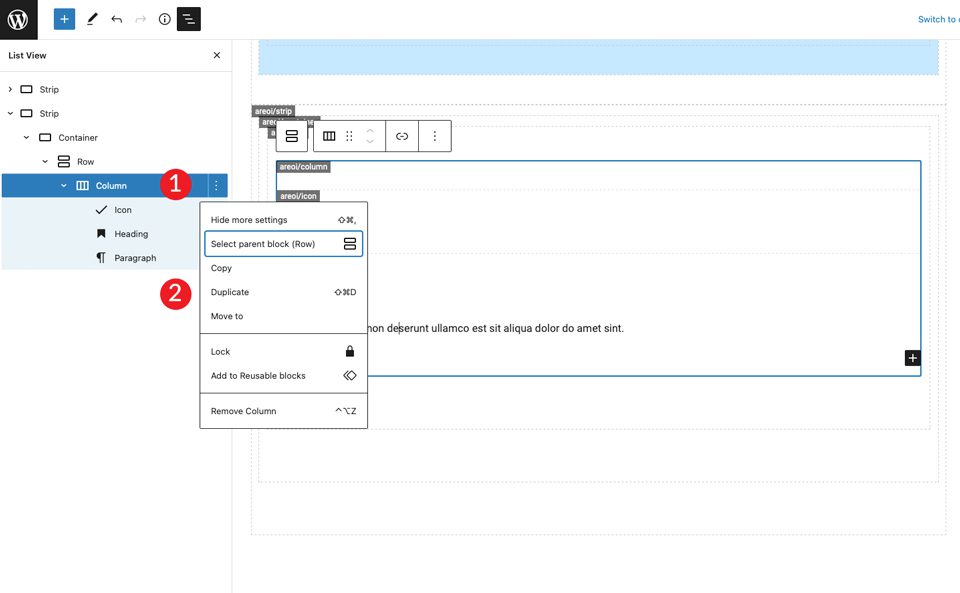Click the Row parent block toolbar icon
The height and width of the screenshot is (593, 960).
pyautogui.click(x=292, y=136)
